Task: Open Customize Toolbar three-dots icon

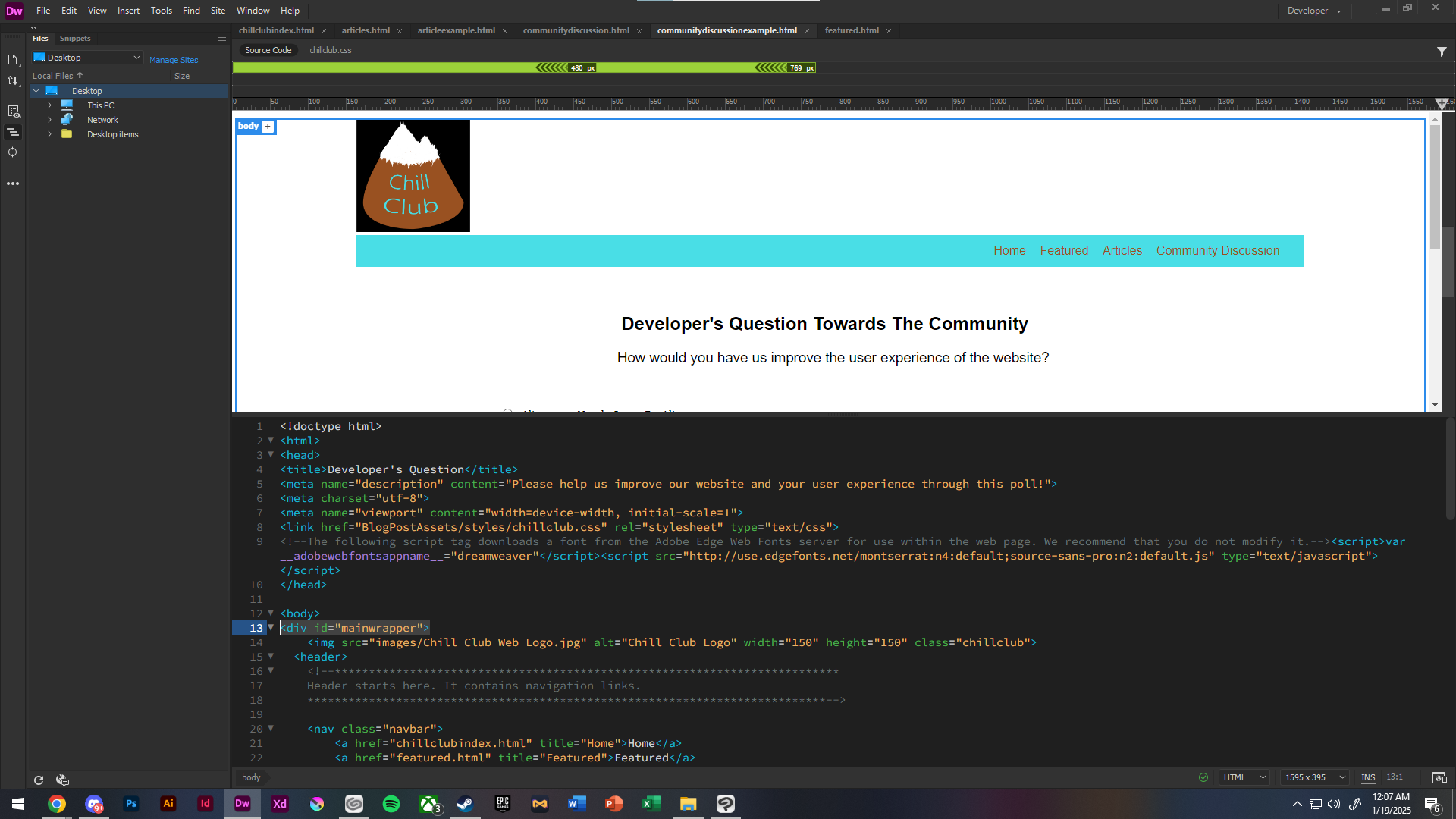Action: point(13,184)
